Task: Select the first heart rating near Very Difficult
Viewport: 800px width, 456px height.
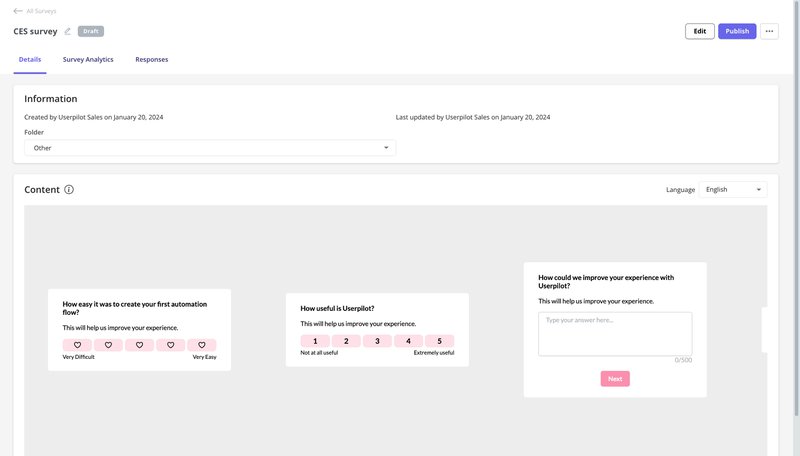Action: [77, 345]
